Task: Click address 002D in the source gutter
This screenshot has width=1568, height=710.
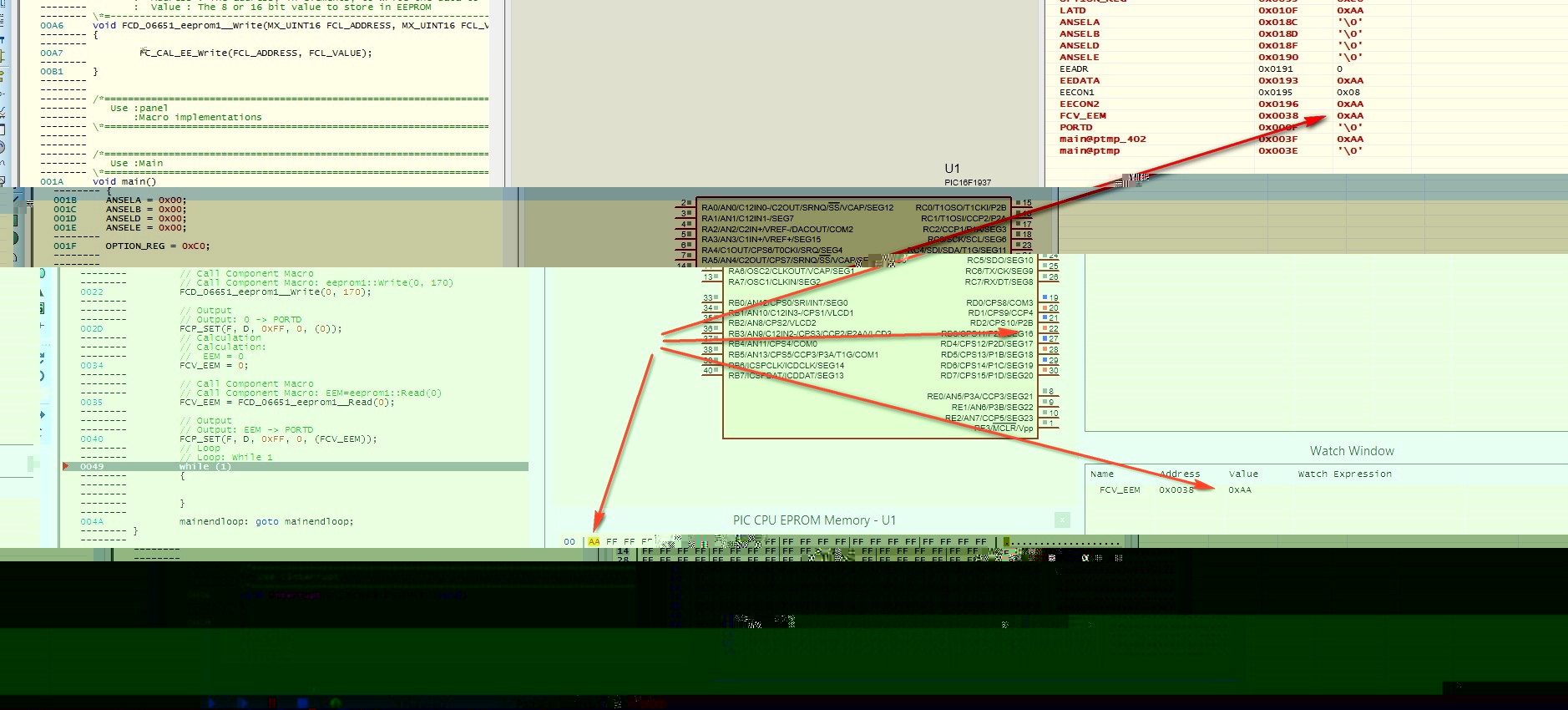Action: 92,328
